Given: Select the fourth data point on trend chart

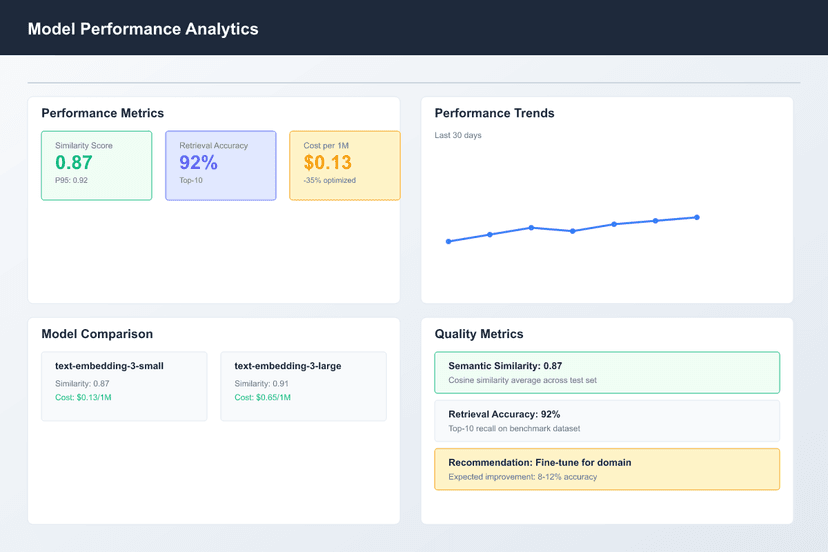Looking at the screenshot, I should 573,231.
